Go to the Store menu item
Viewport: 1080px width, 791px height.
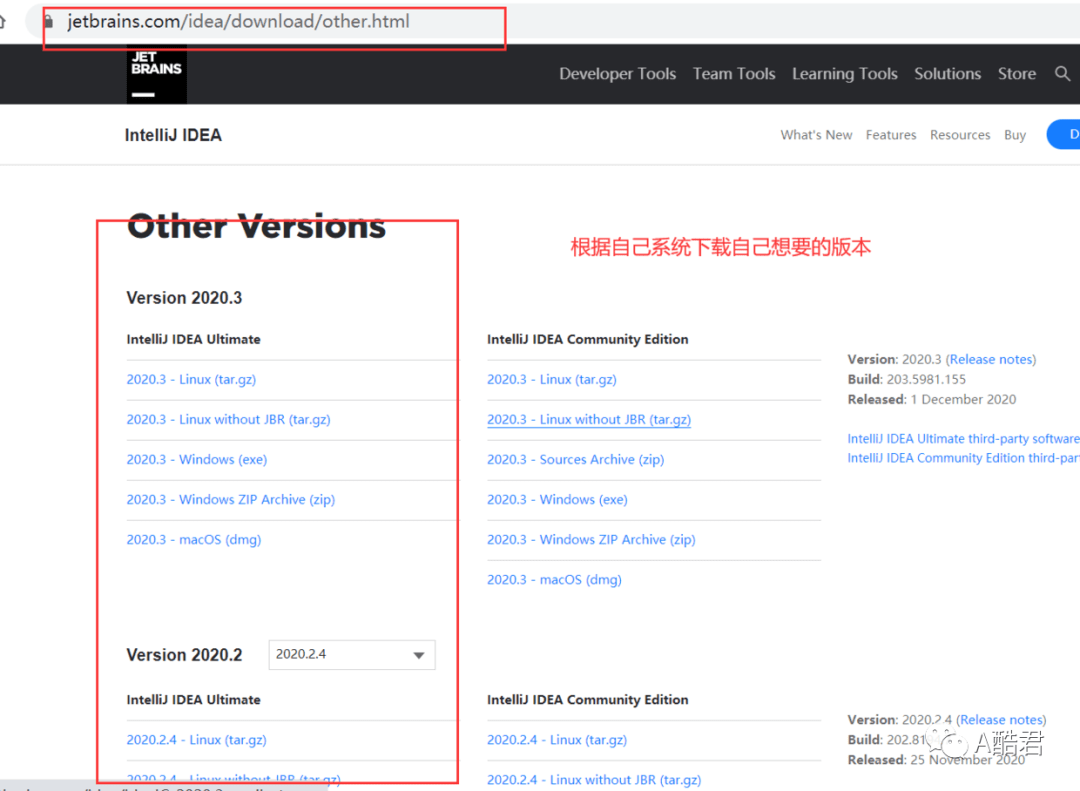pyautogui.click(x=1017, y=74)
